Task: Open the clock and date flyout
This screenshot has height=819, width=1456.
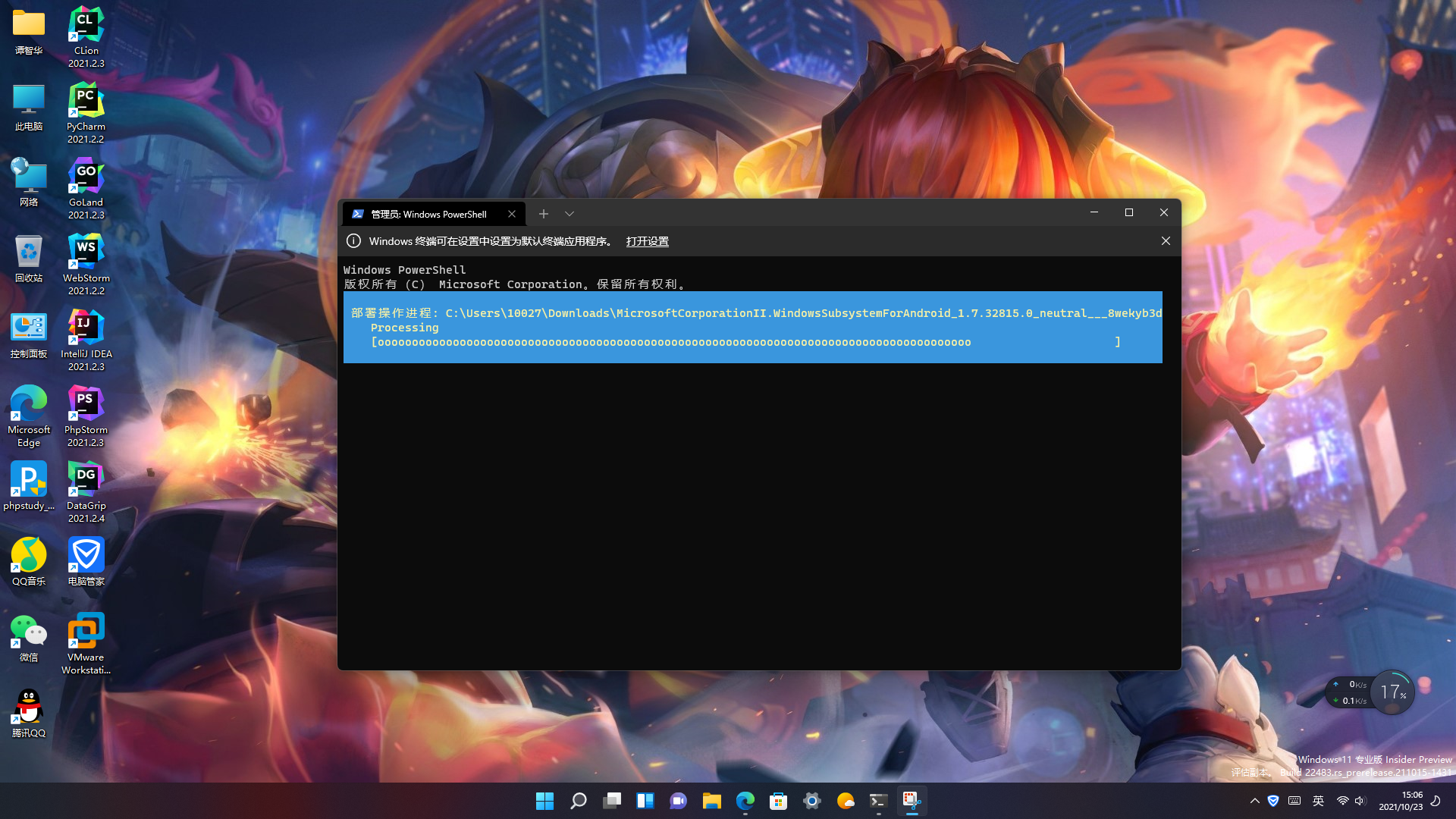Action: 1400,801
